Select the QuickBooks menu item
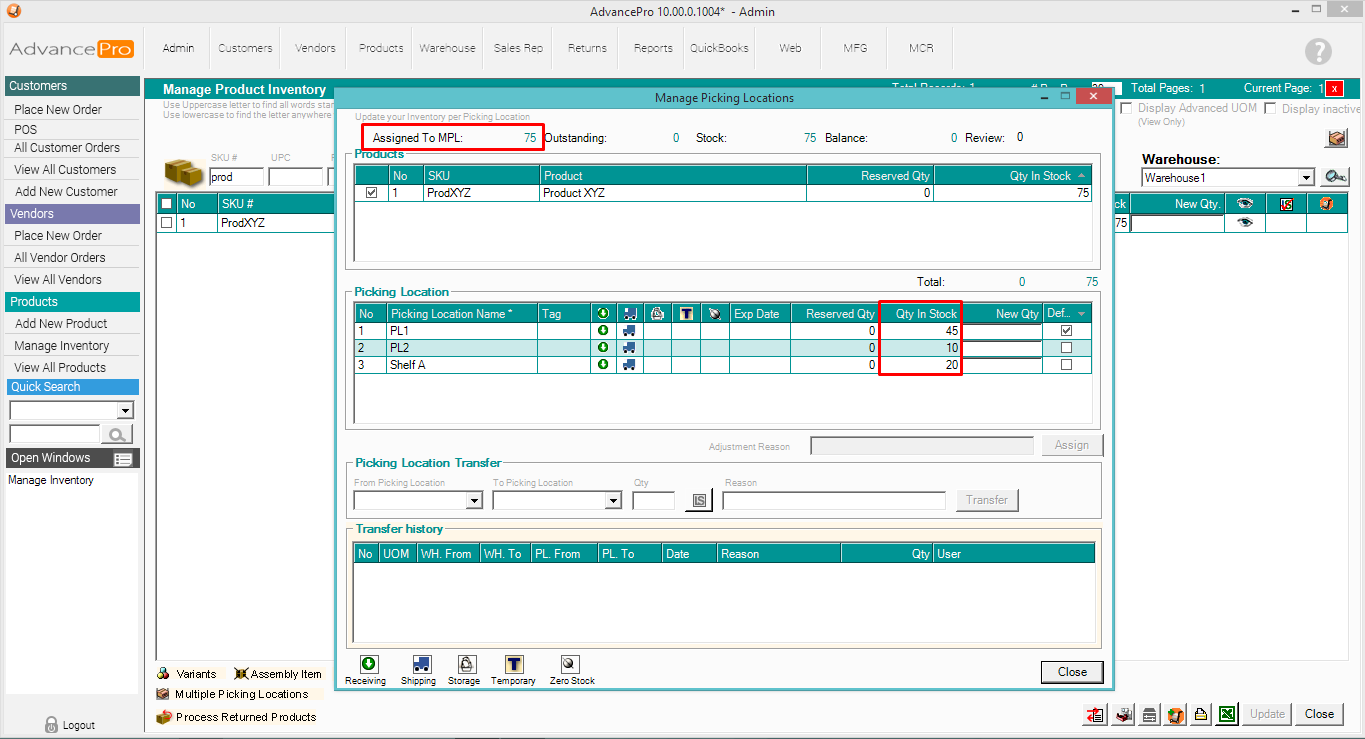The height and width of the screenshot is (739, 1365). [719, 48]
